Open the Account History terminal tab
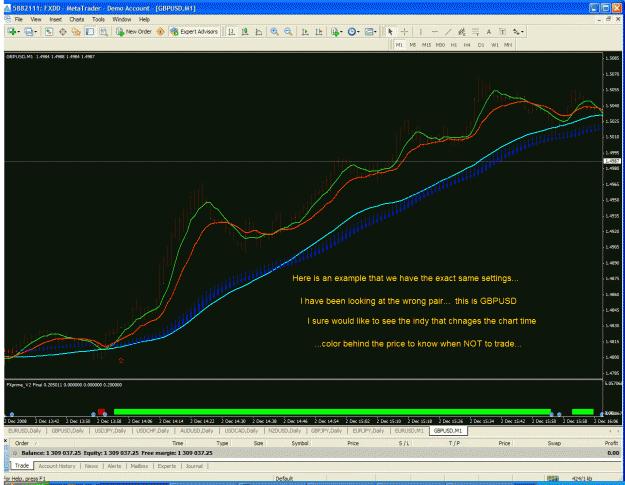Viewport: 625px width, 485px height. click(x=57, y=466)
